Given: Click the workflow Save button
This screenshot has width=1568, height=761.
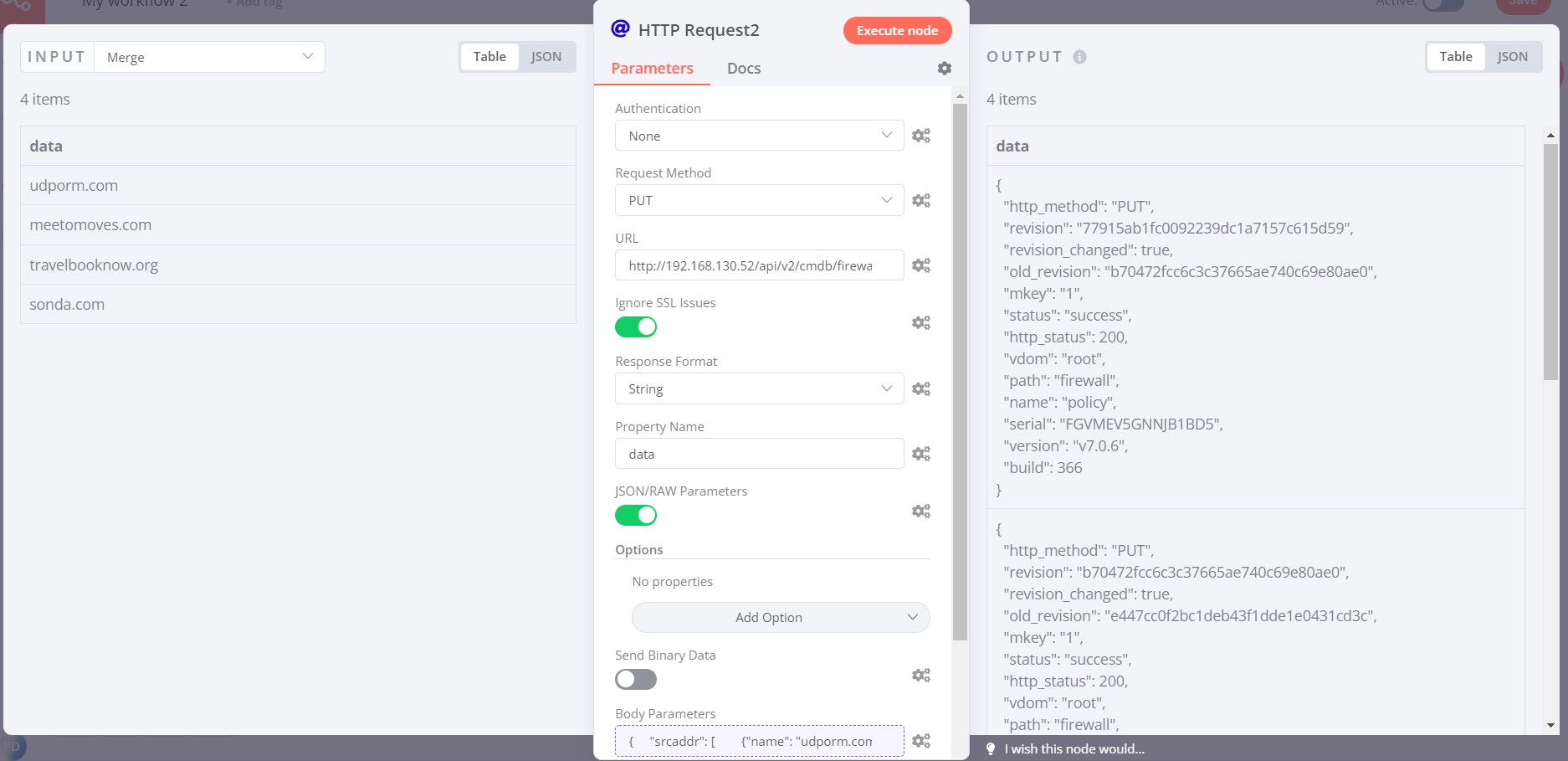Looking at the screenshot, I should coord(1523,4).
